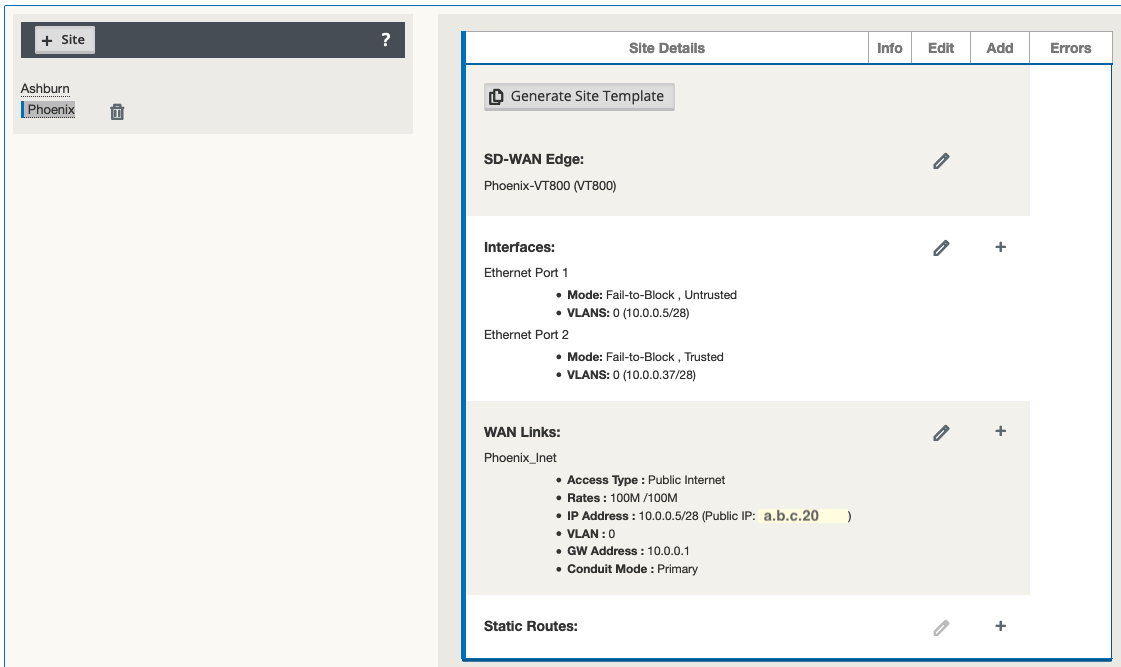Click the Static Routes pencil icon
This screenshot has height=667, width=1121.
click(940, 627)
